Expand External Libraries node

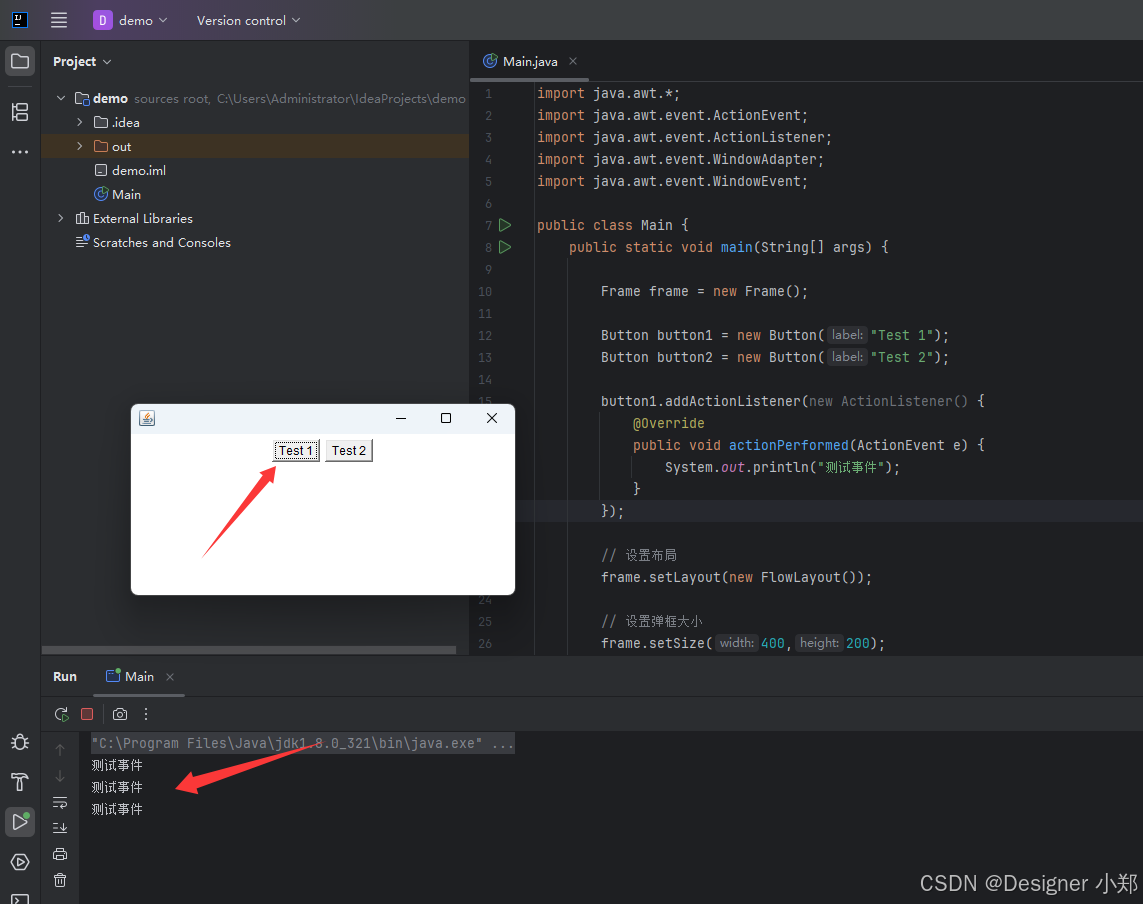tap(61, 219)
